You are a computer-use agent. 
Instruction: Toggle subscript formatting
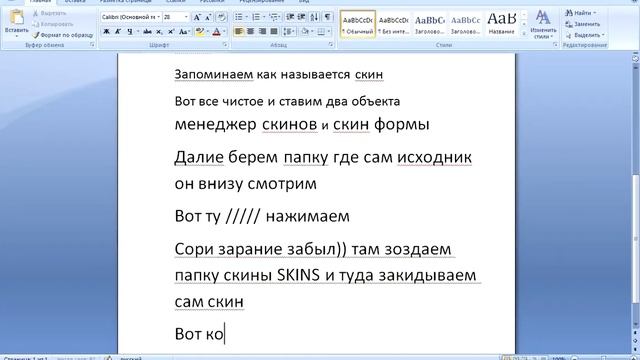[159, 31]
